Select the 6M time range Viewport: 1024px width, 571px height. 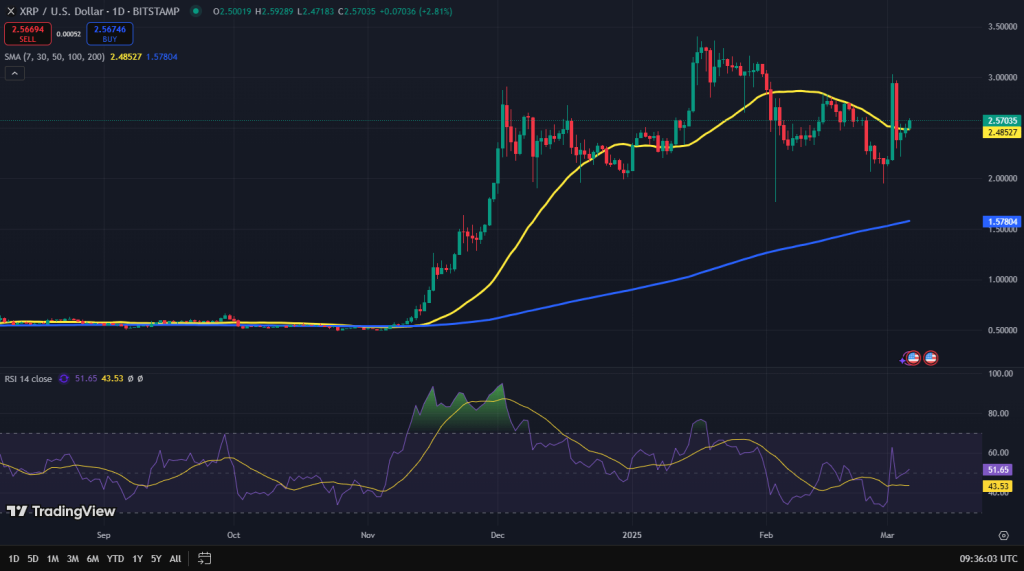click(x=93, y=559)
